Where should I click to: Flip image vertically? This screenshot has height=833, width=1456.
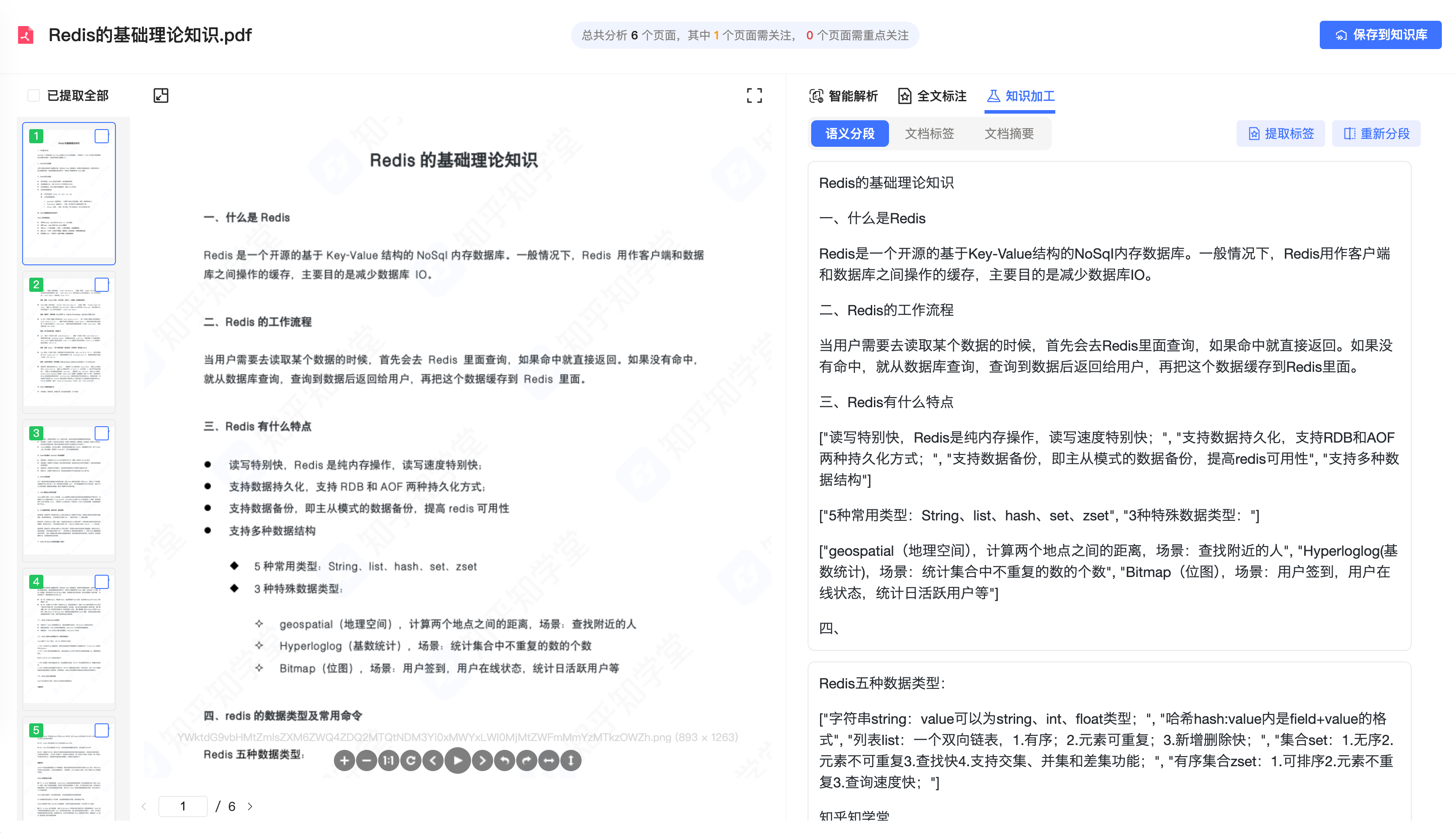[571, 760]
